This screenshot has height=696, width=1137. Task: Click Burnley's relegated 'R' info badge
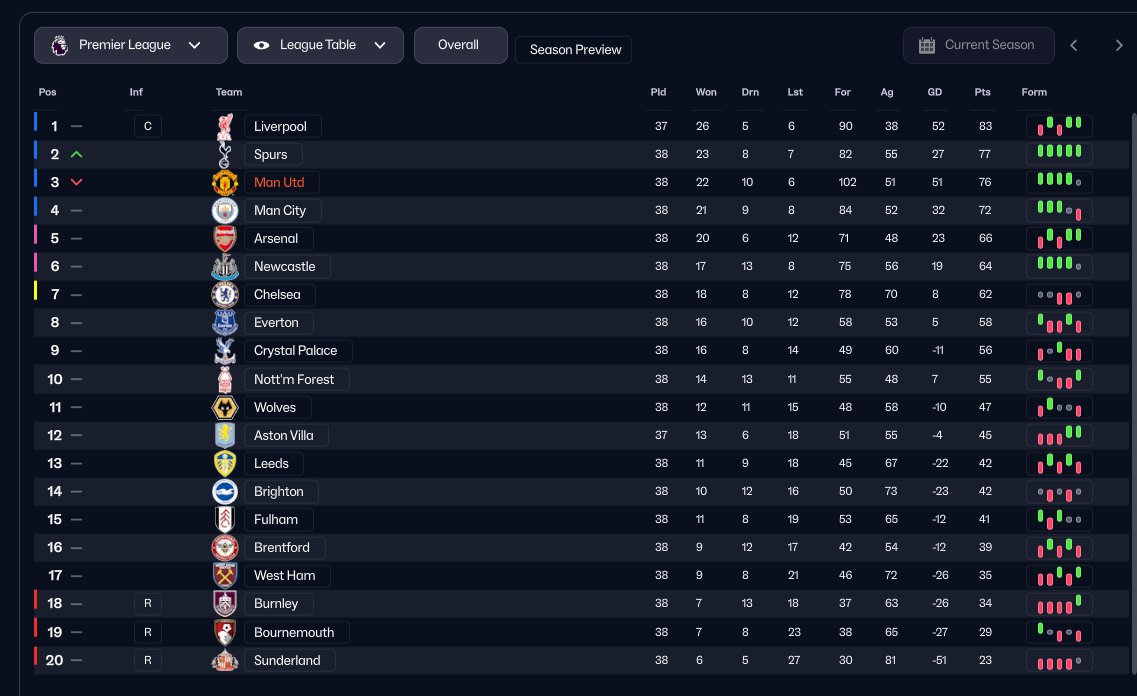[147, 604]
